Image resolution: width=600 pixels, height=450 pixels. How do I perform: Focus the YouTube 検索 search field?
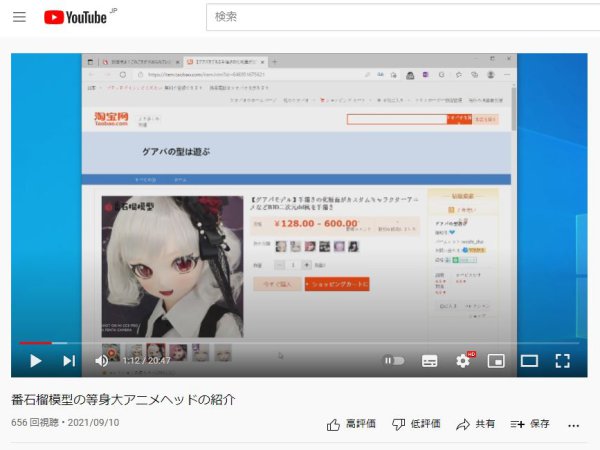(x=403, y=17)
